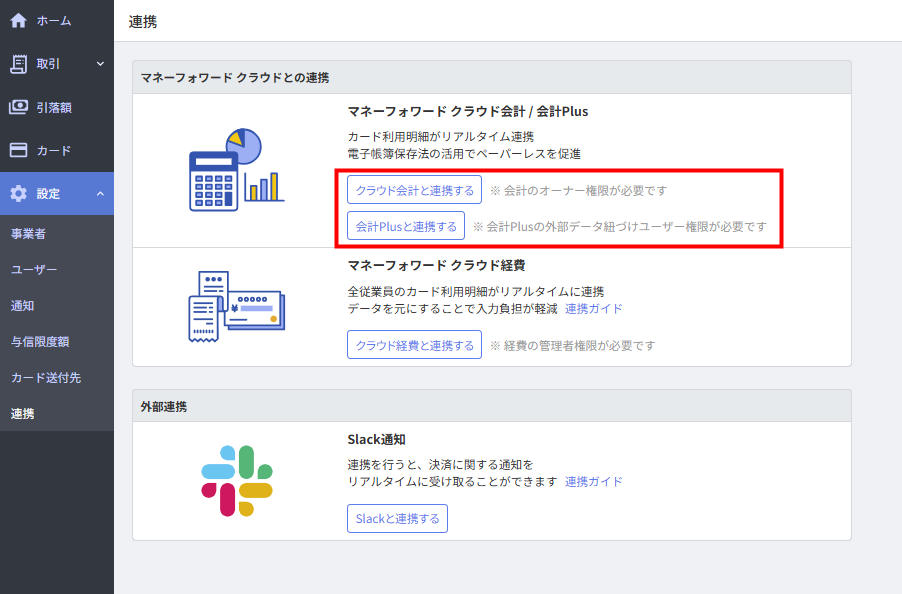Select 設定 in the sidebar
902x594 pixels.
[x=57, y=194]
